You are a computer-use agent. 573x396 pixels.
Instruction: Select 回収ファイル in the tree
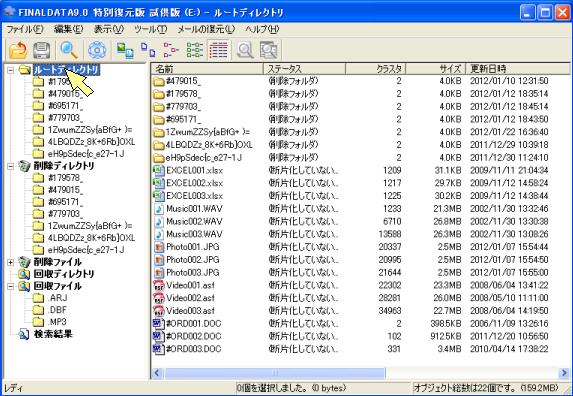[57, 286]
